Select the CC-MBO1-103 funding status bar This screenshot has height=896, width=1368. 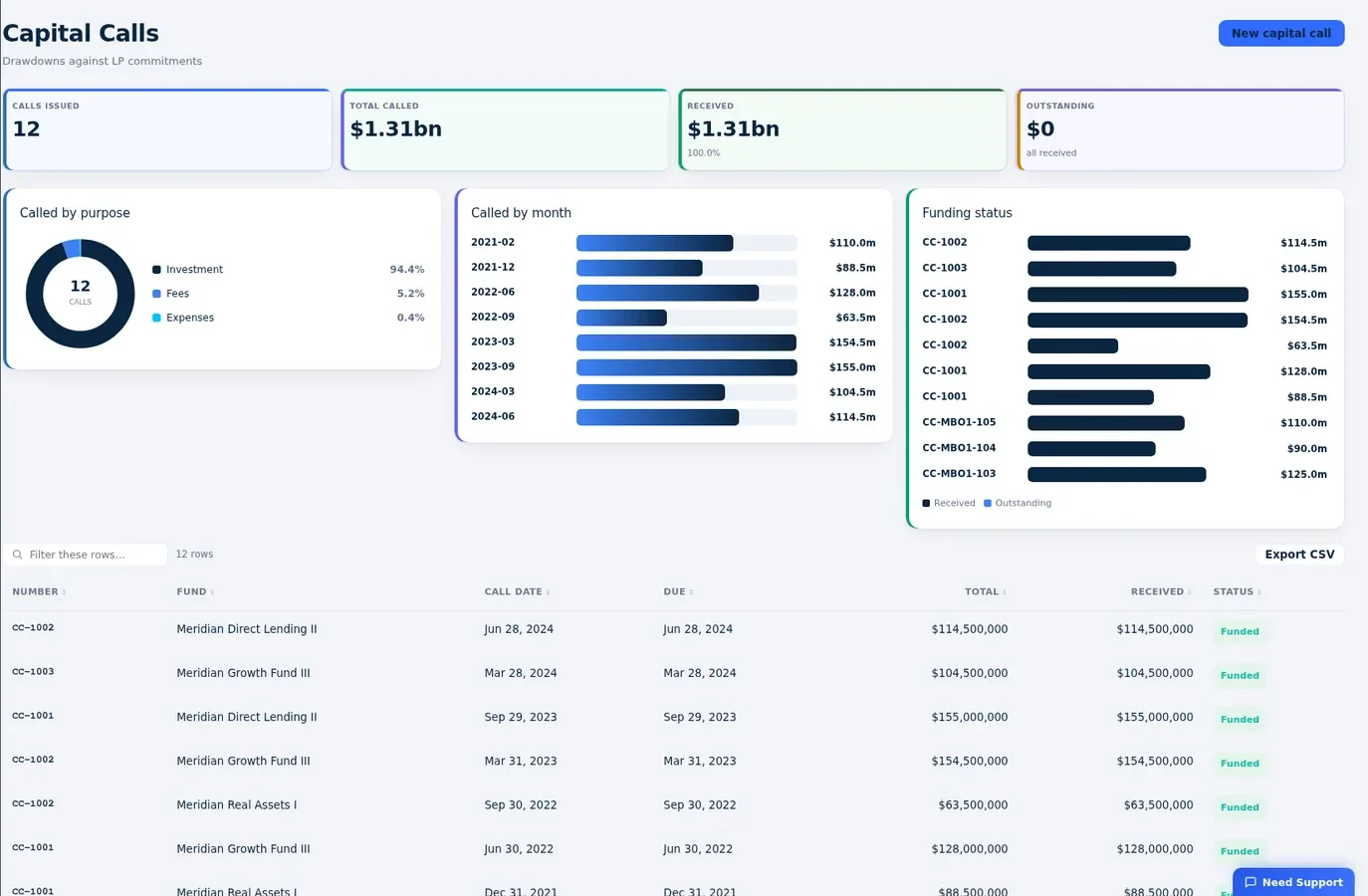1116,475
